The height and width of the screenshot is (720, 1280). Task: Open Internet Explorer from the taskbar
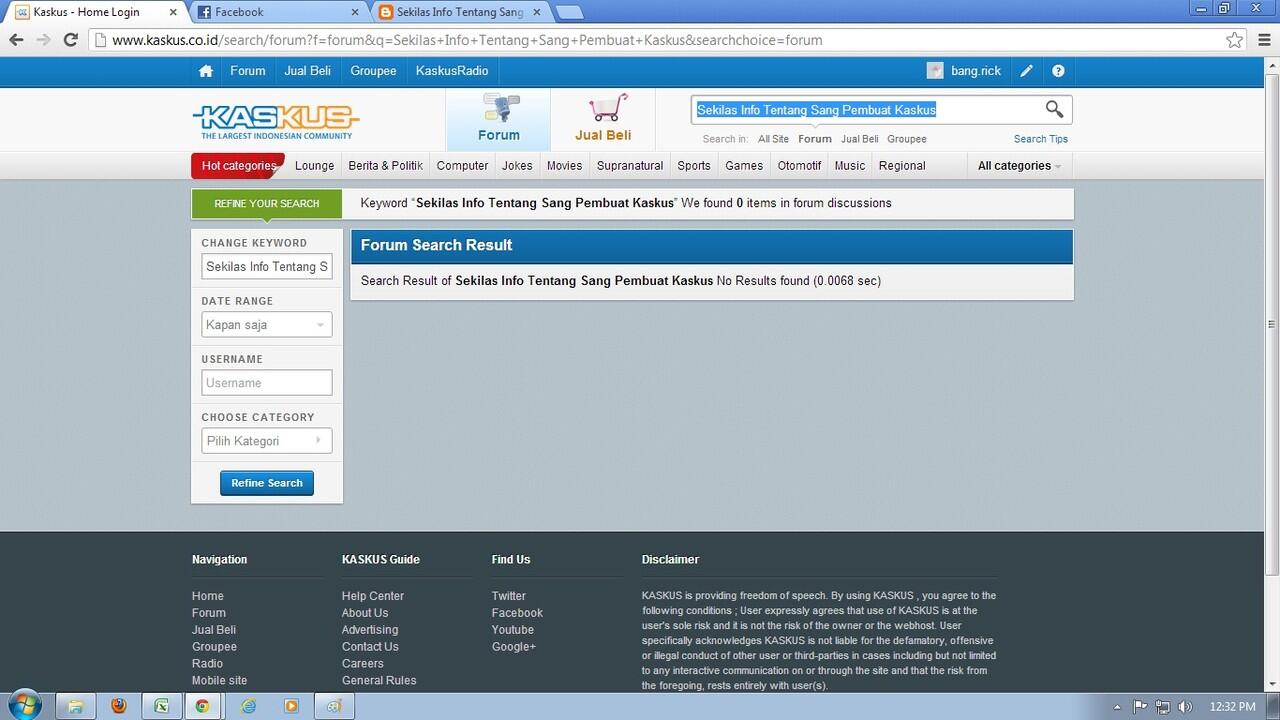(248, 705)
